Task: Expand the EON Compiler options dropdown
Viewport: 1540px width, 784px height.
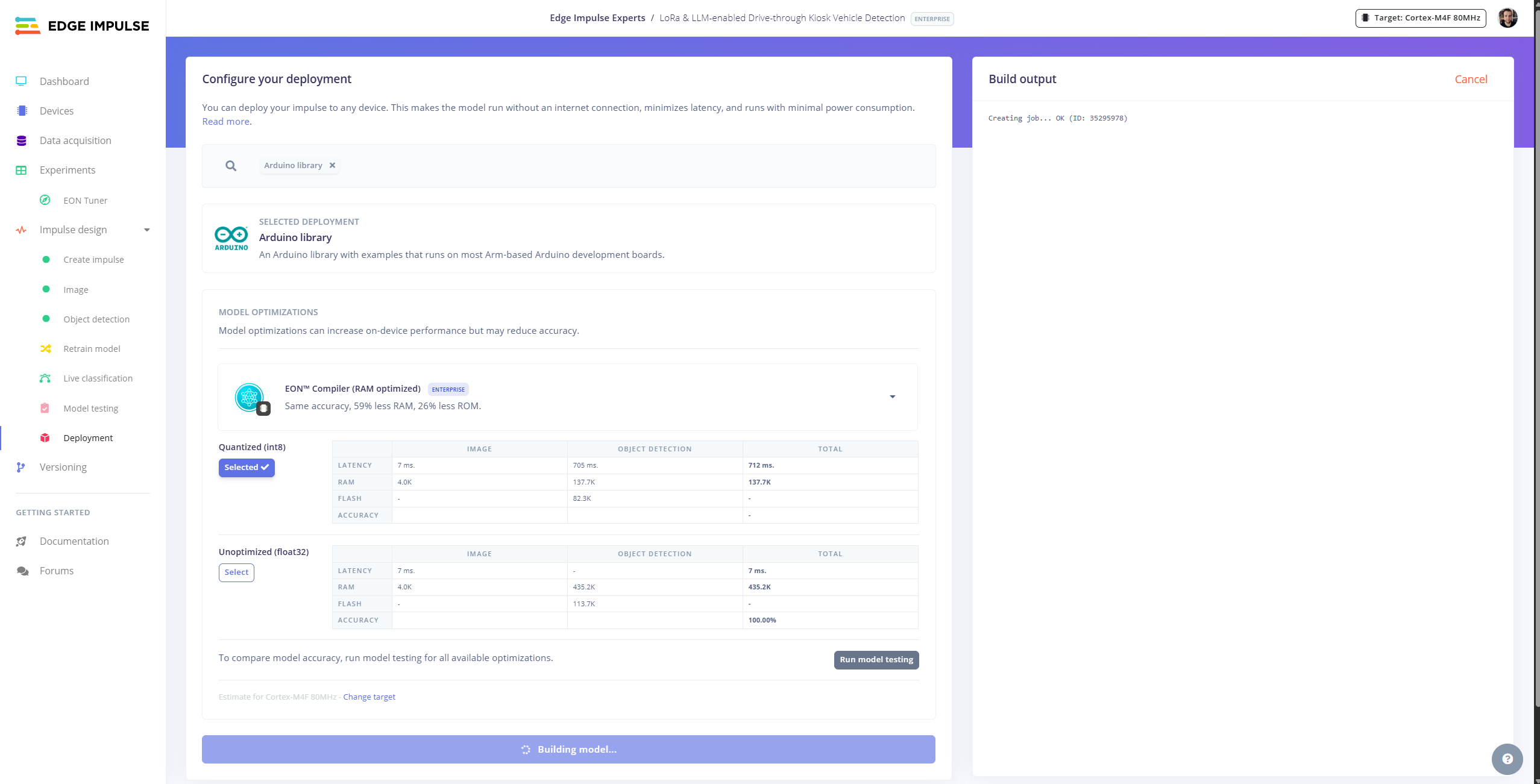Action: [892, 397]
